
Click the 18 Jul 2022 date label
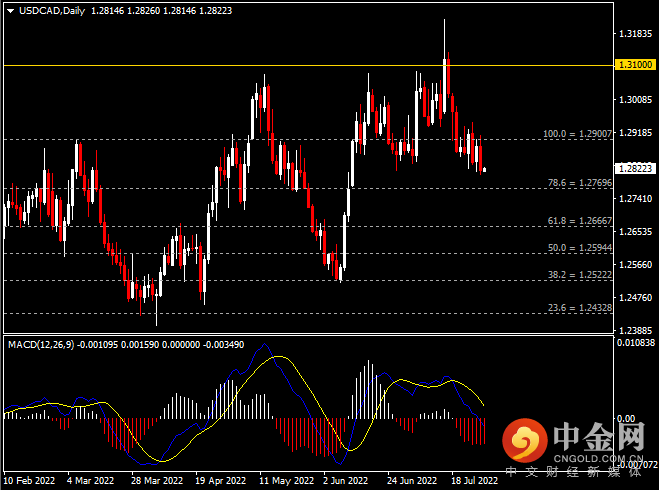[474, 480]
